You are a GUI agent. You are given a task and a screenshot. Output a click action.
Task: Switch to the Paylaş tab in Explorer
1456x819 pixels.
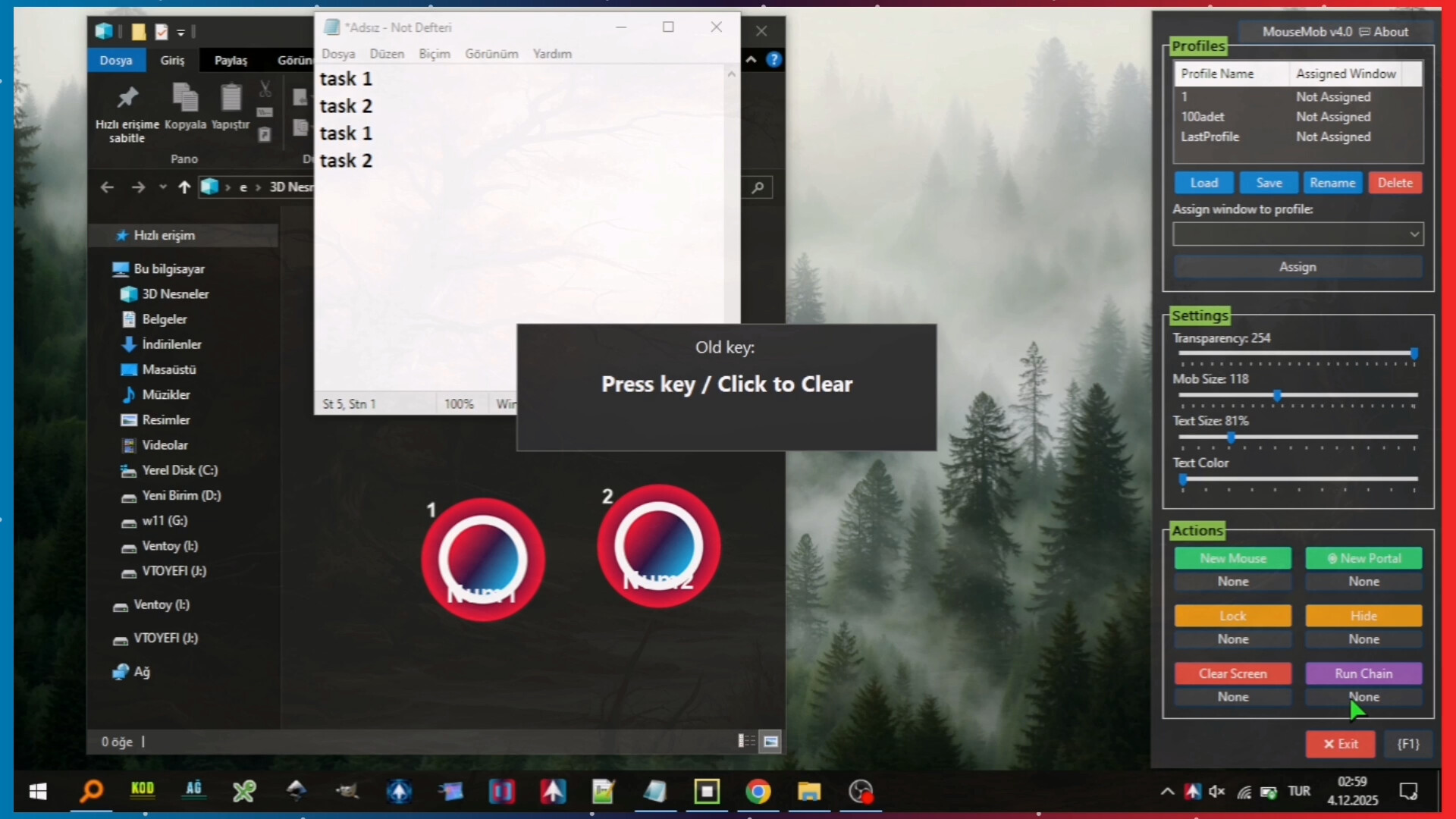[231, 60]
